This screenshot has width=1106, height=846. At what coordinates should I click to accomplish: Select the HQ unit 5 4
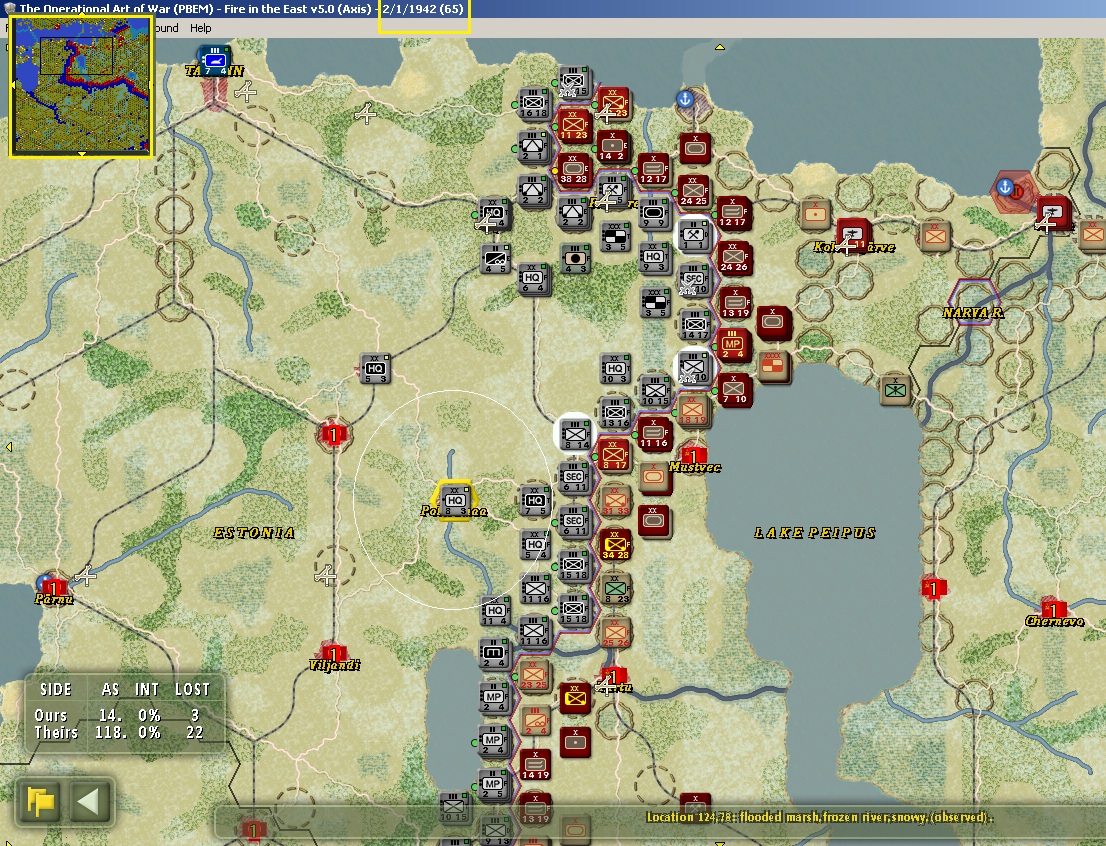click(x=534, y=544)
